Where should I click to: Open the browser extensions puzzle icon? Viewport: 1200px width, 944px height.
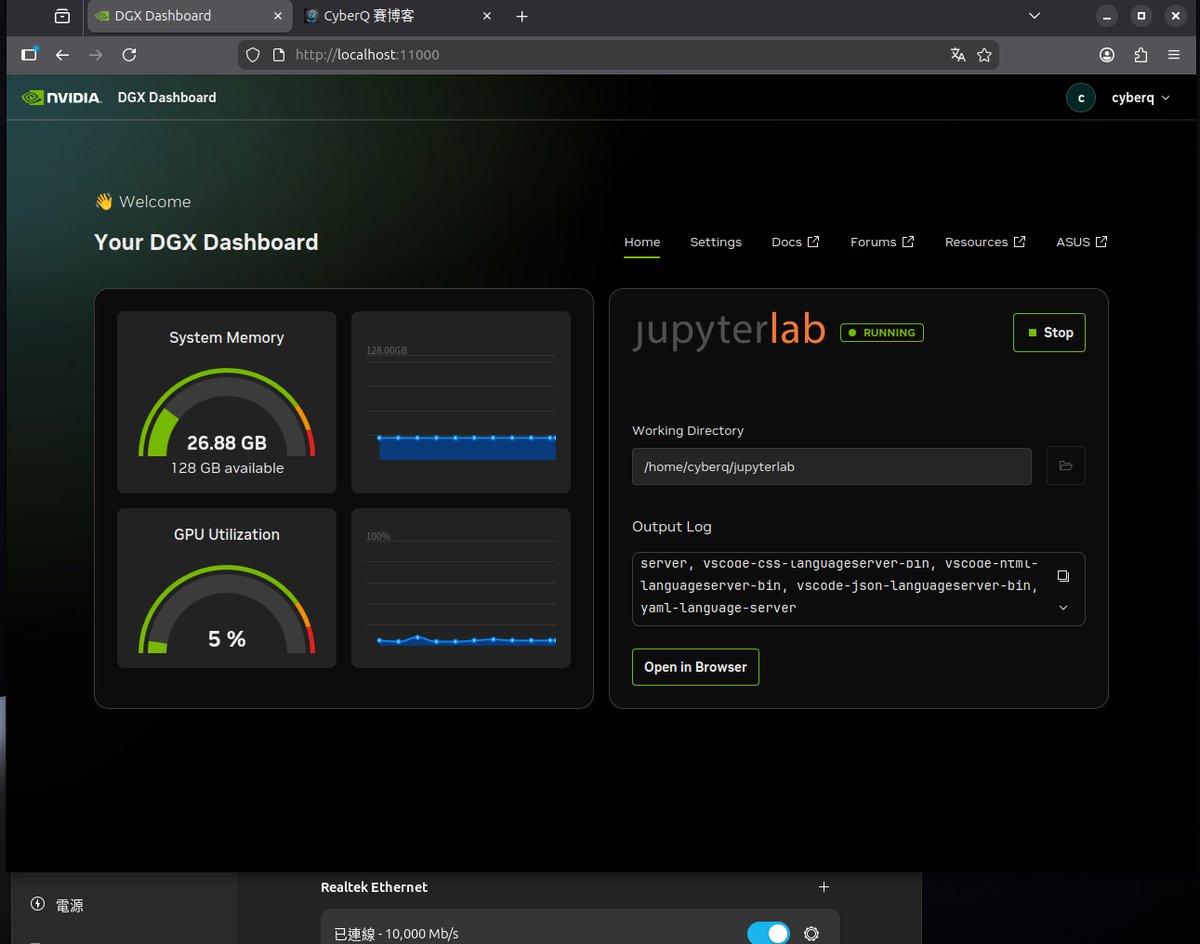click(1141, 55)
